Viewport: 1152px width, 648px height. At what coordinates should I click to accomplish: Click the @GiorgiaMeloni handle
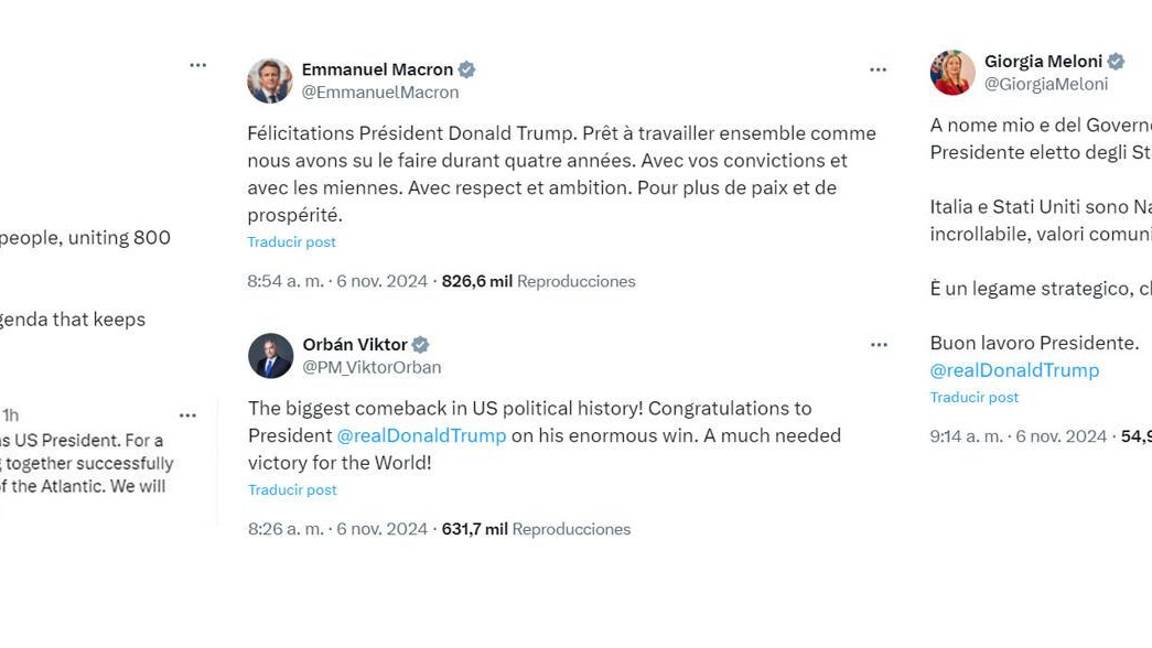1048,85
